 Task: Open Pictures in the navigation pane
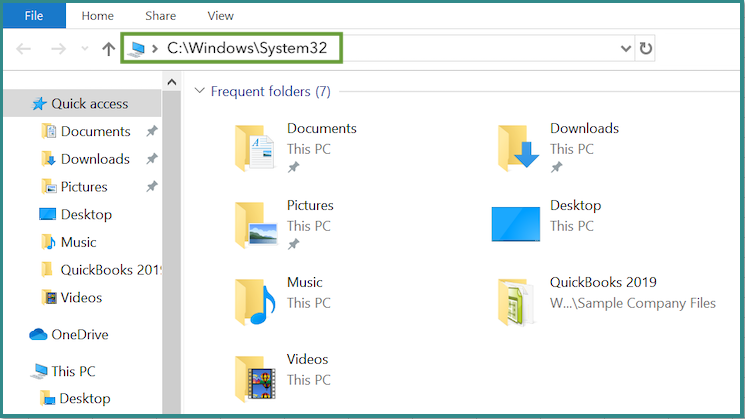84,187
